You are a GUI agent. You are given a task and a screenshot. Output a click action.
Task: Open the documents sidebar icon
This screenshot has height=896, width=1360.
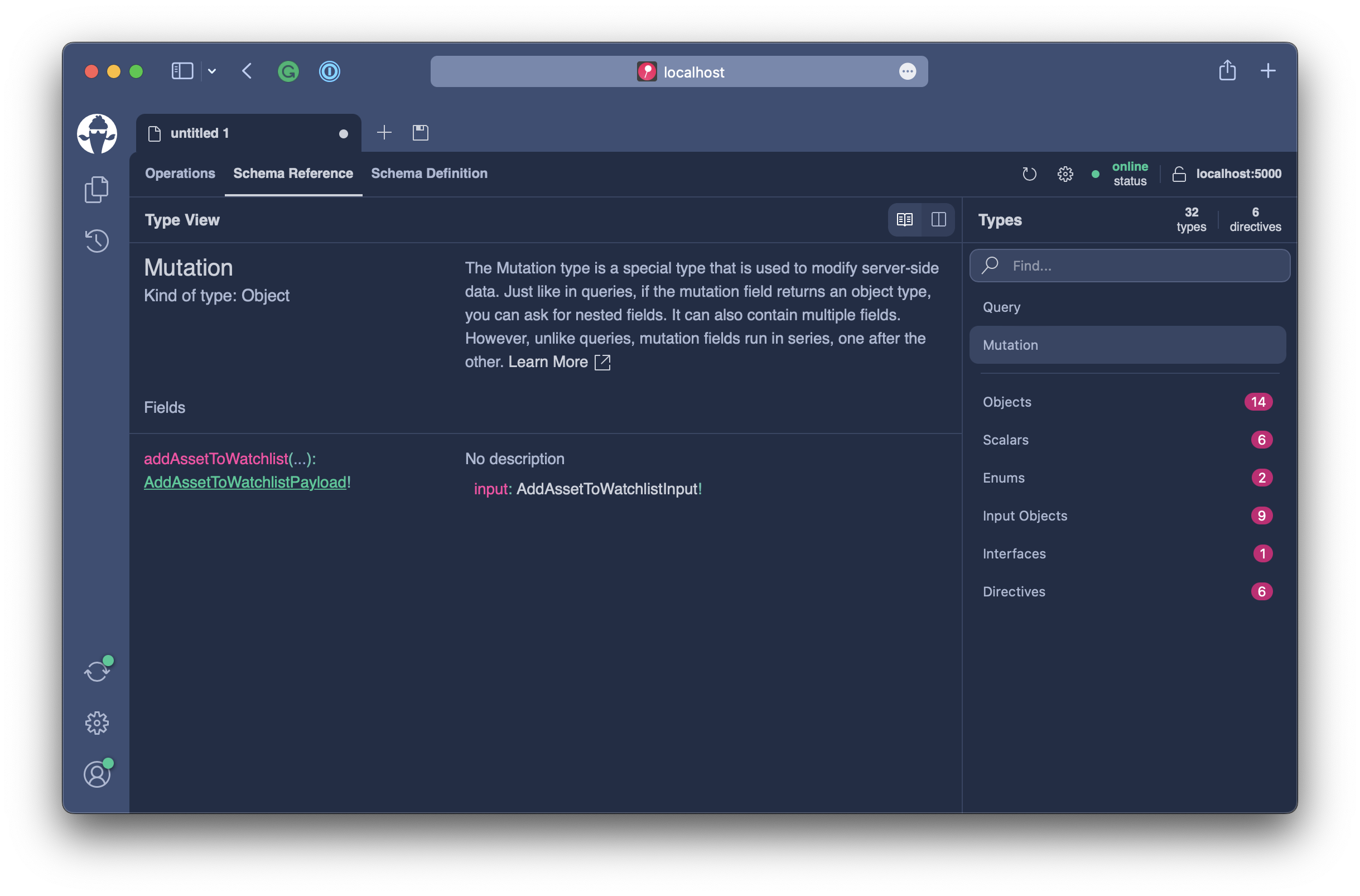point(97,189)
